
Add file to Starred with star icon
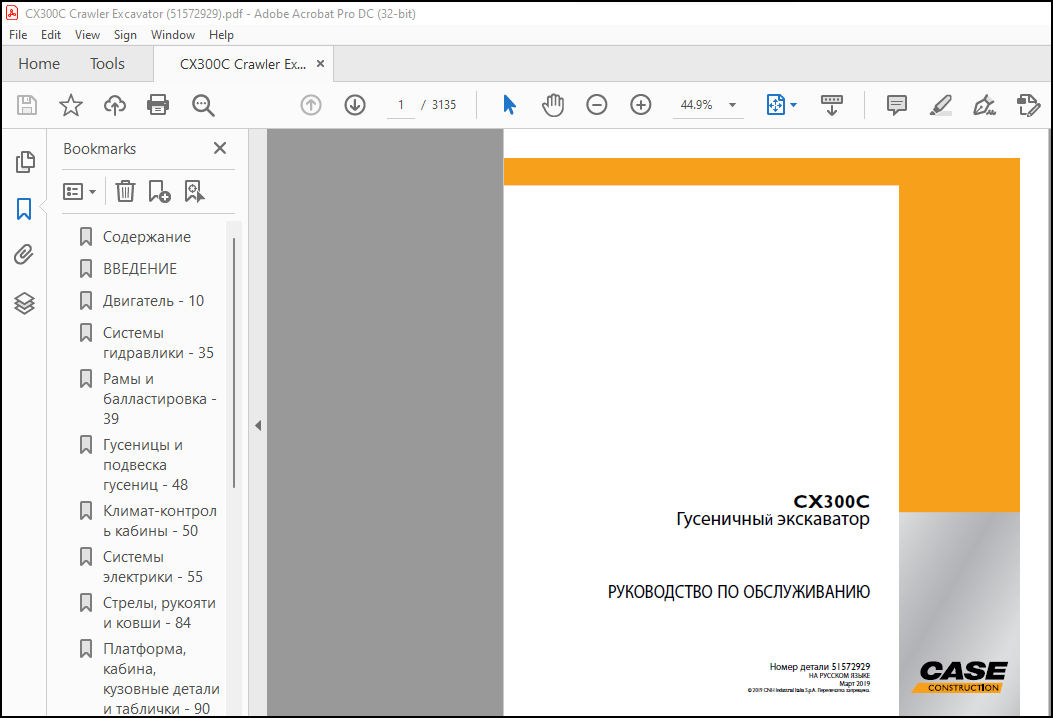(x=71, y=105)
